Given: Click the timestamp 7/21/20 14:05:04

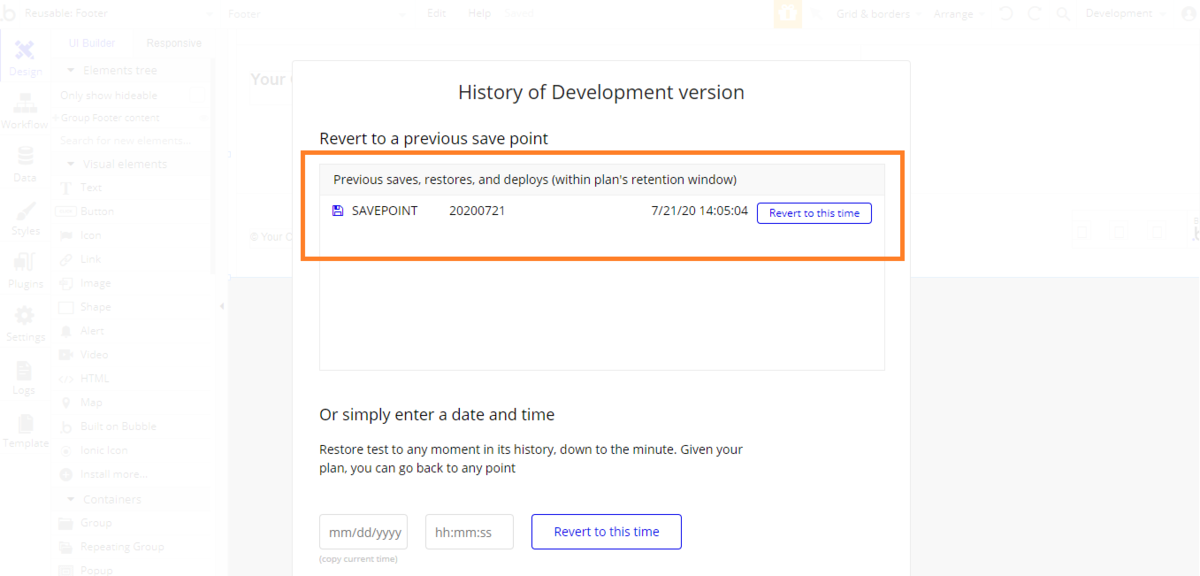Looking at the screenshot, I should click(x=699, y=211).
